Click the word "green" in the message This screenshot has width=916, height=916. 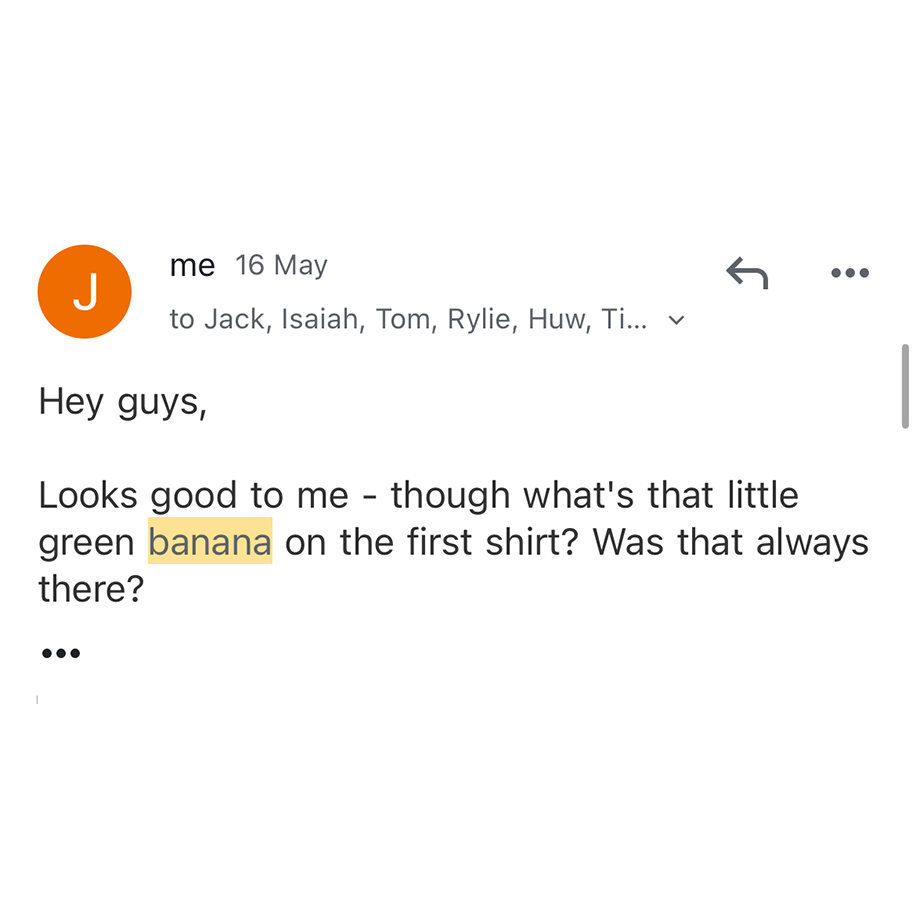86,542
